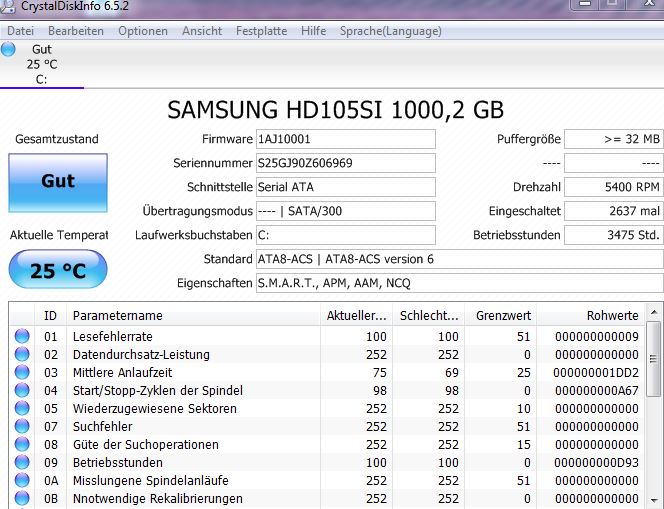Click the Standard field ATA8-ACS version 6
The height and width of the screenshot is (509, 664).
click(459, 259)
